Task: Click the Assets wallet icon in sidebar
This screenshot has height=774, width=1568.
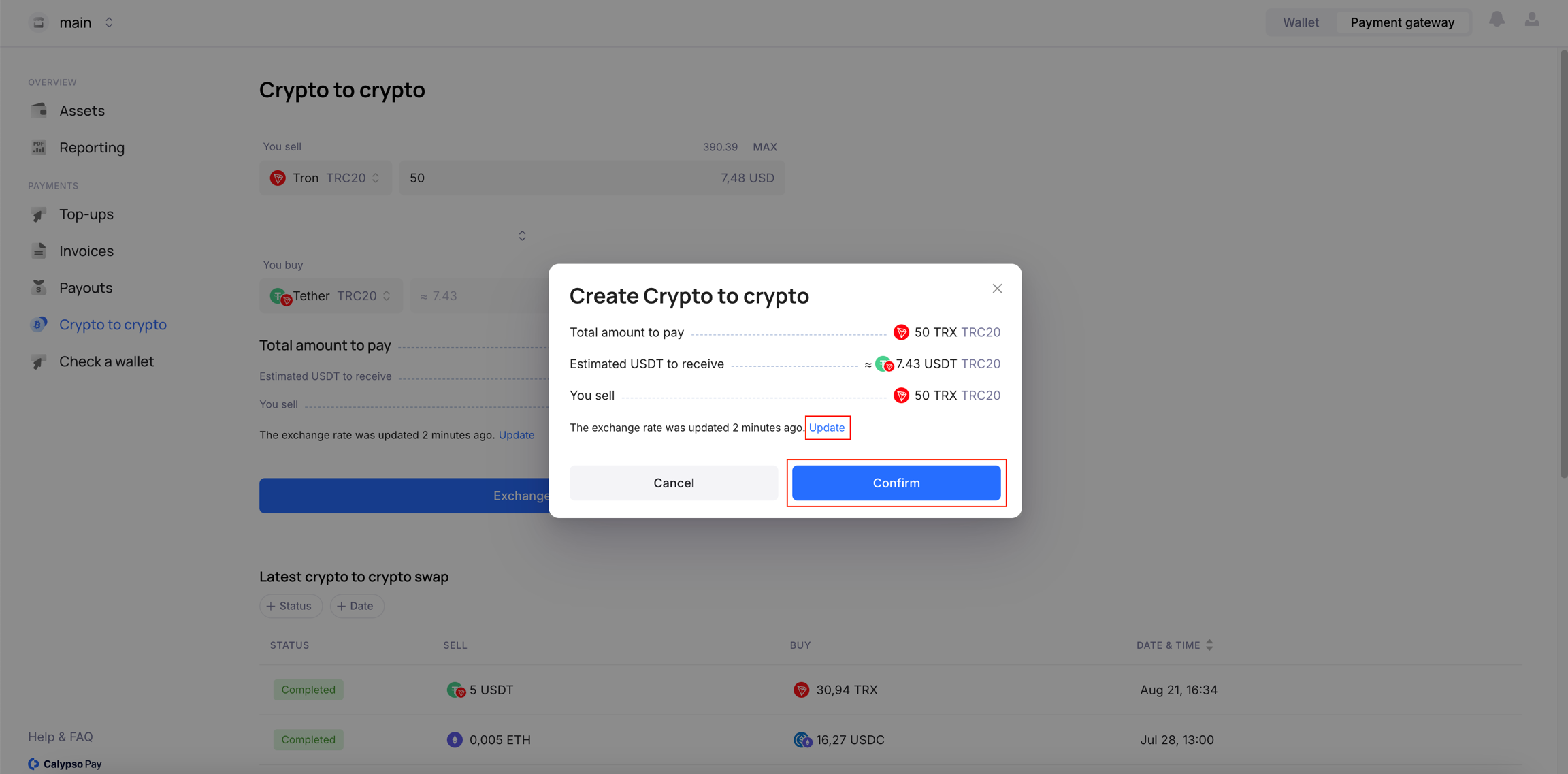Action: (39, 110)
